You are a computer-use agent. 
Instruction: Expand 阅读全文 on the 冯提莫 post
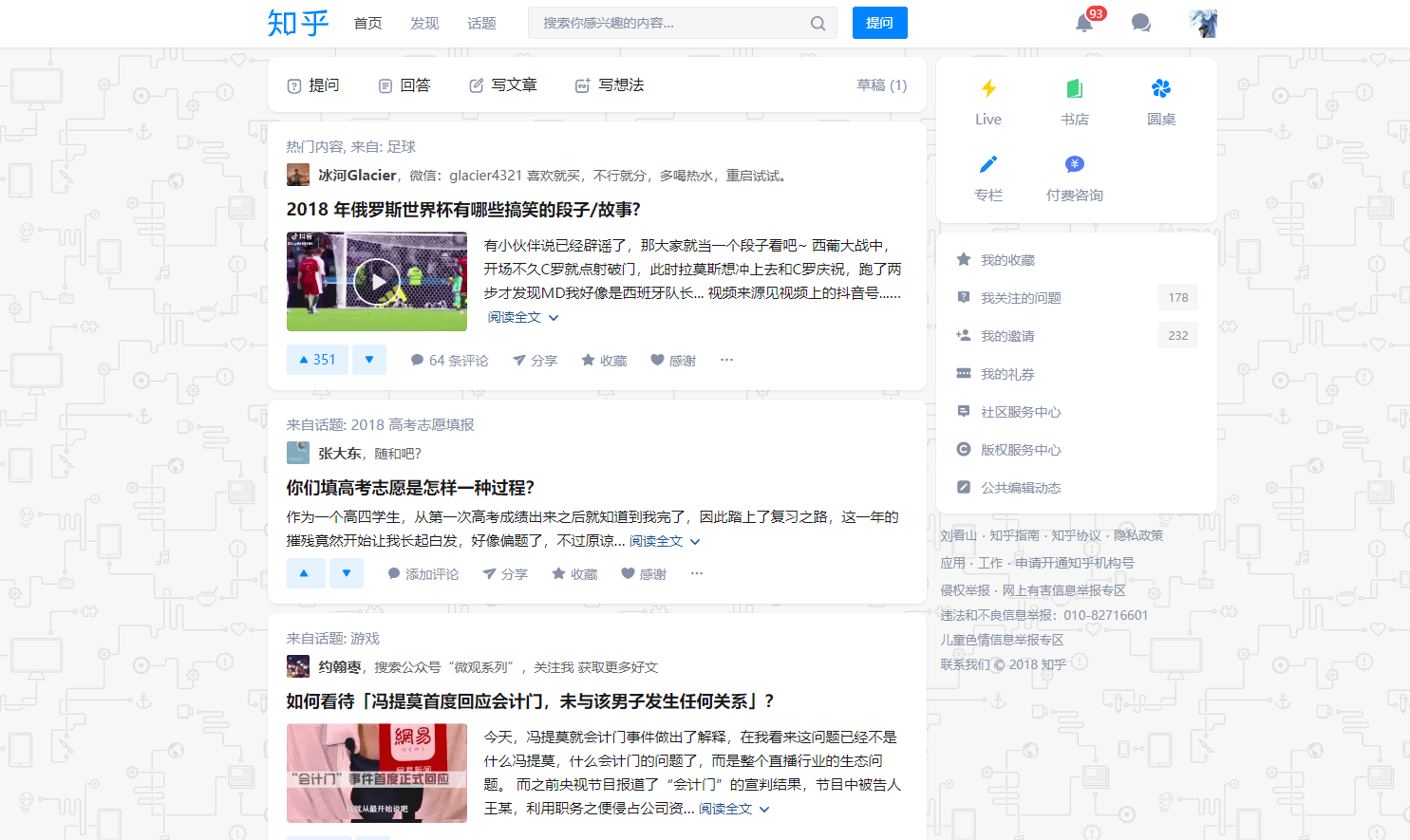tap(724, 809)
